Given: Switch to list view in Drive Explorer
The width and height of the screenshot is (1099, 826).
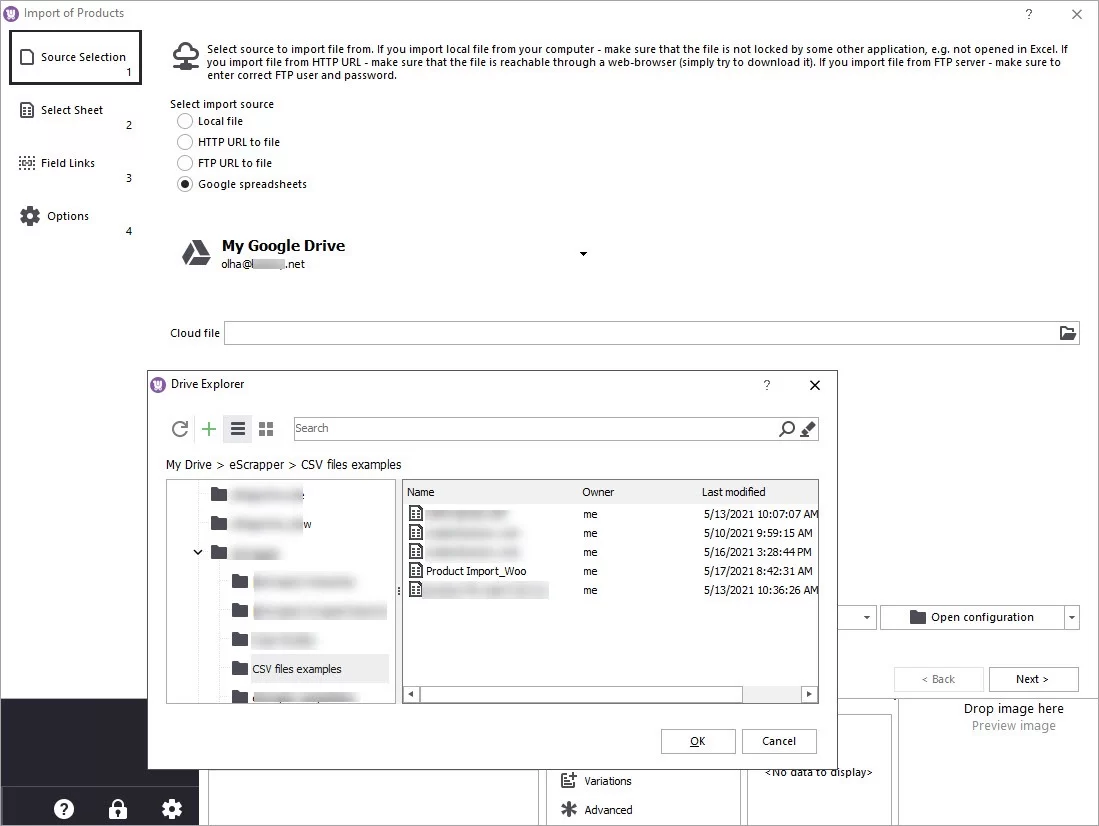Looking at the screenshot, I should tap(238, 429).
